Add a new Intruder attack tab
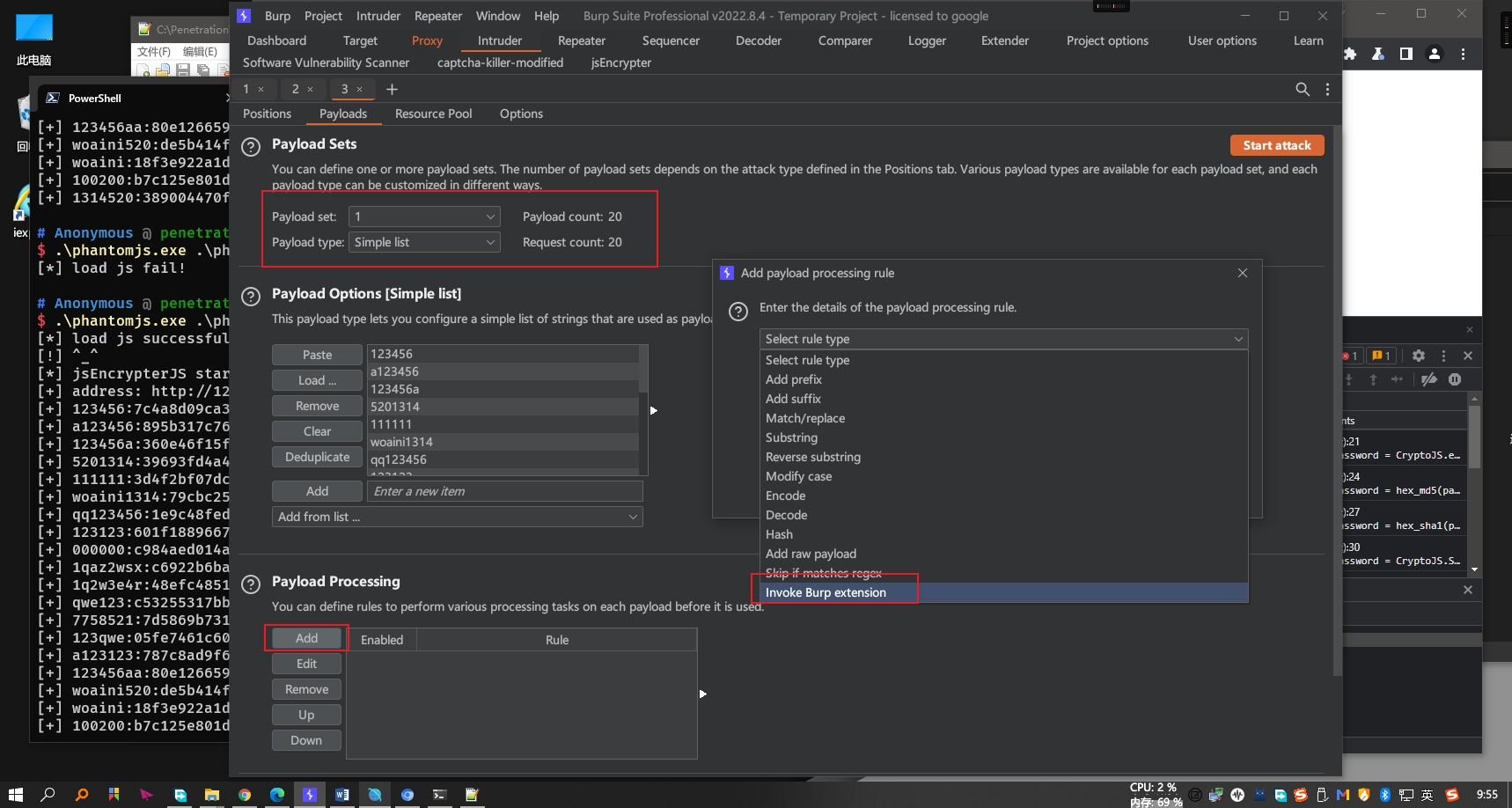This screenshot has height=808, width=1512. (x=392, y=89)
